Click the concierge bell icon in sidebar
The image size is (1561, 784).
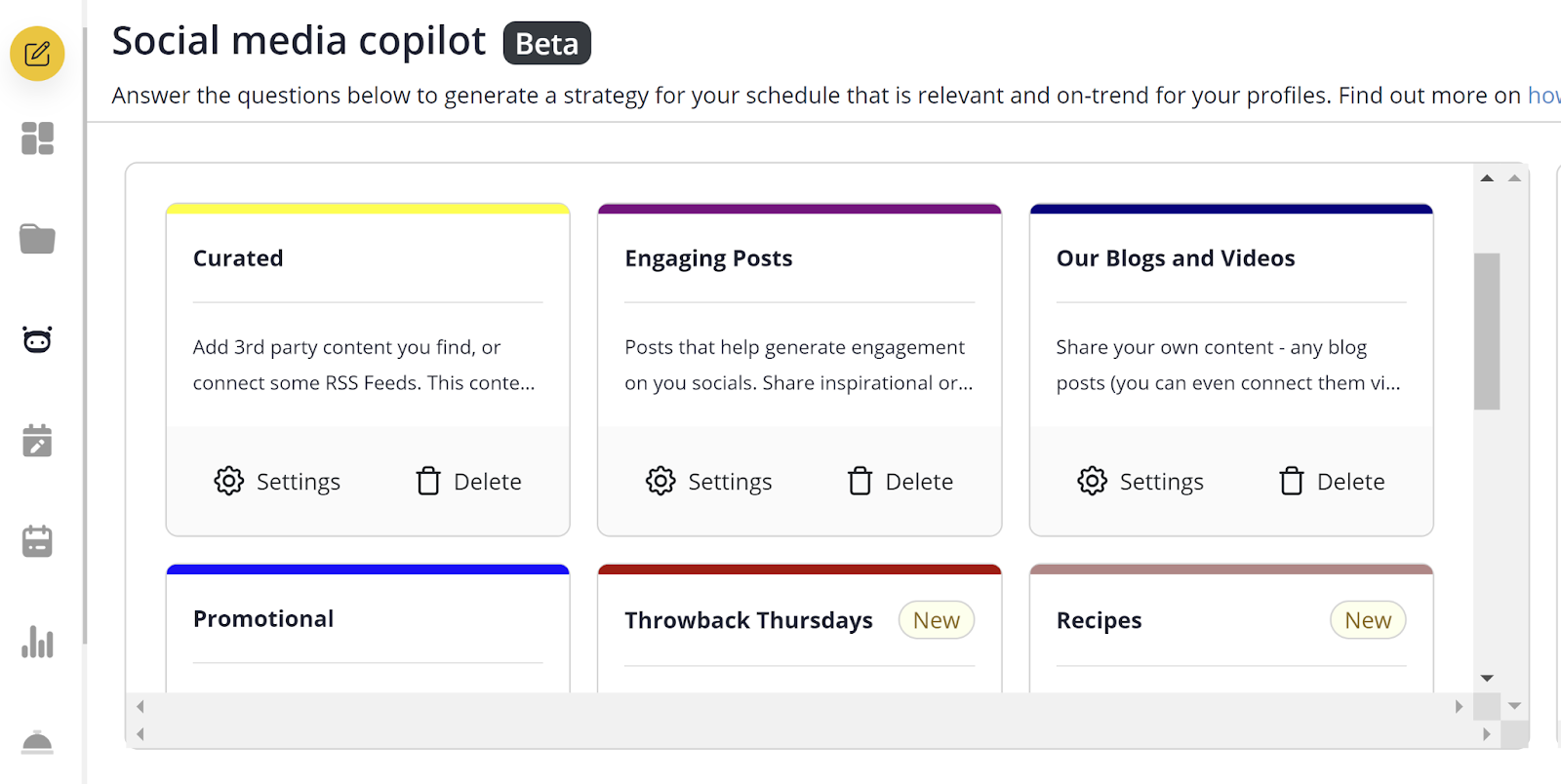tap(37, 743)
